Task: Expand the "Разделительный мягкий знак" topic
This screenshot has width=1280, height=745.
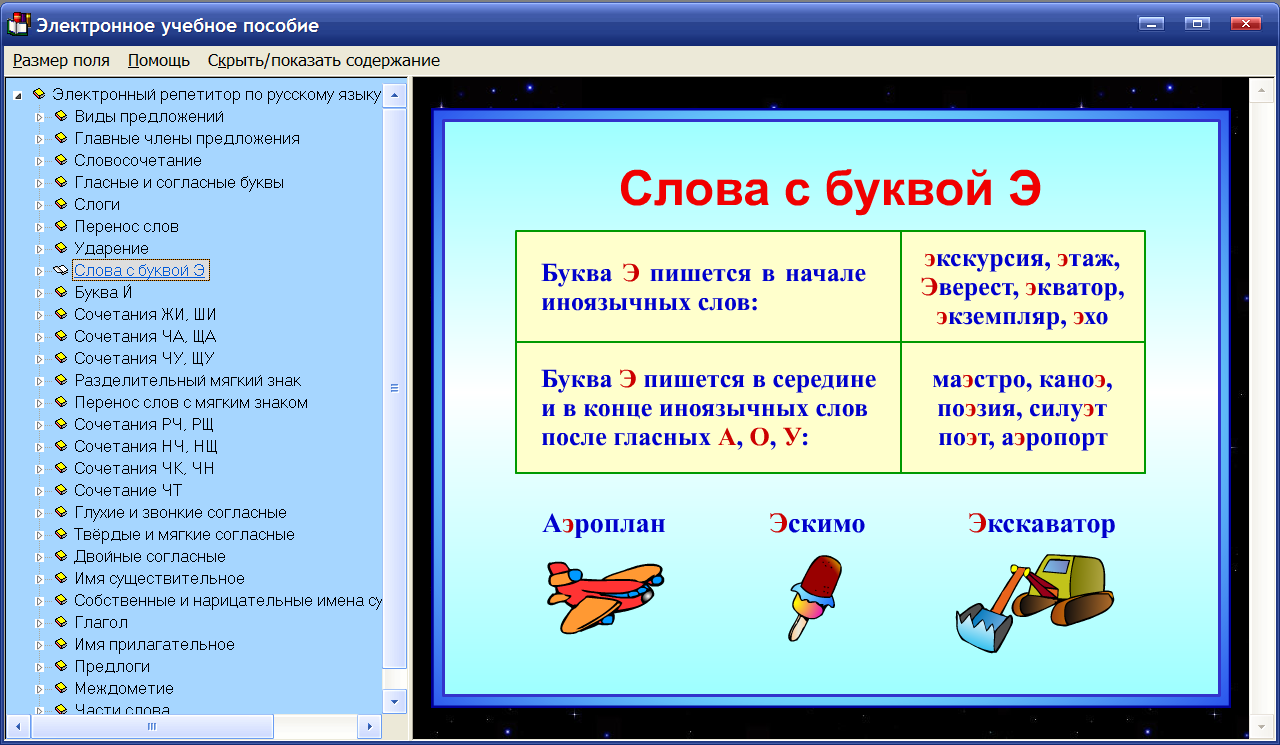Action: click(x=39, y=379)
